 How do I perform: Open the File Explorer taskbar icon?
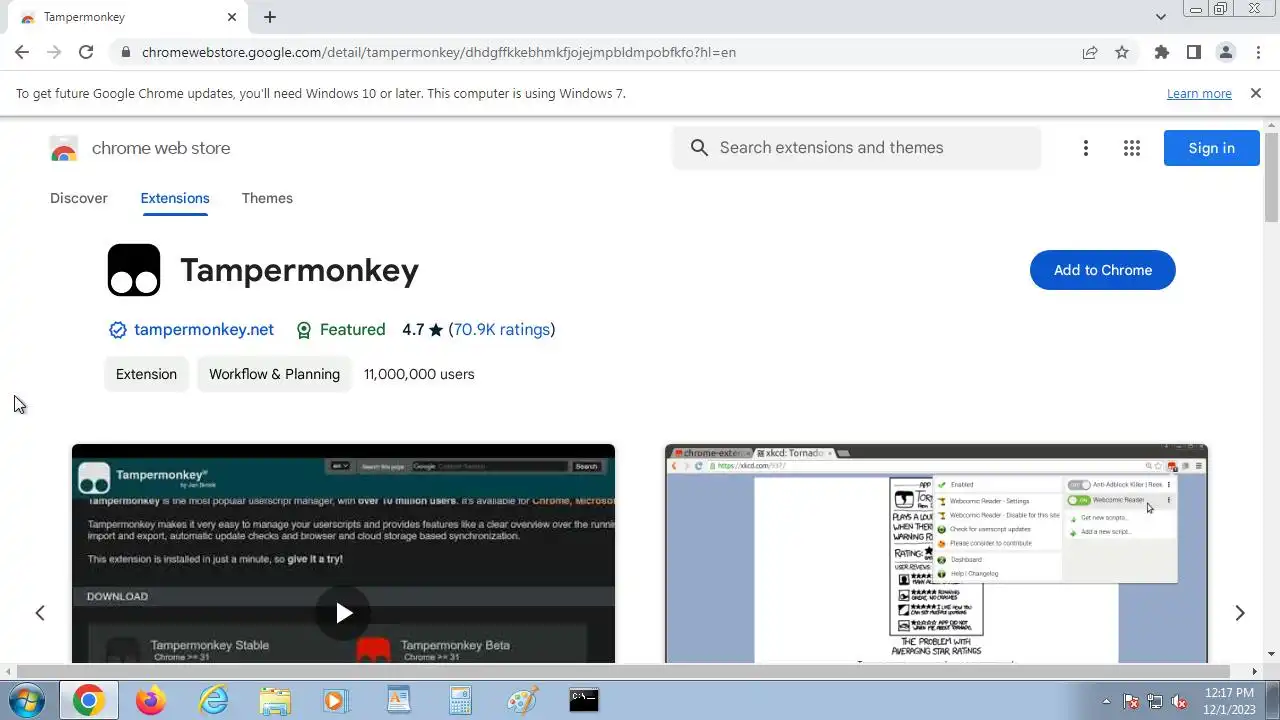click(x=275, y=700)
